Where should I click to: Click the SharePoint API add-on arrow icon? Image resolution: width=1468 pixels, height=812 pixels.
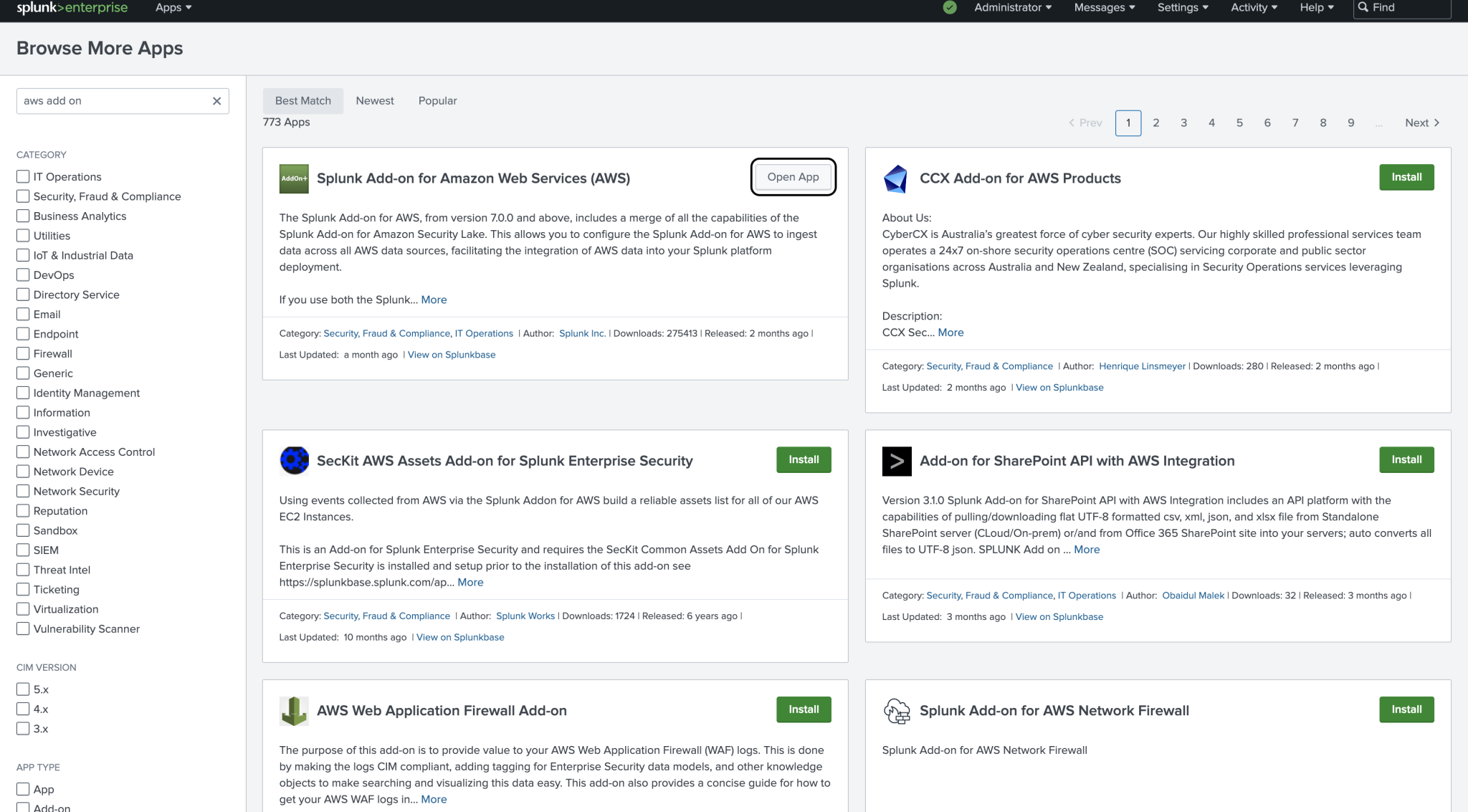896,461
